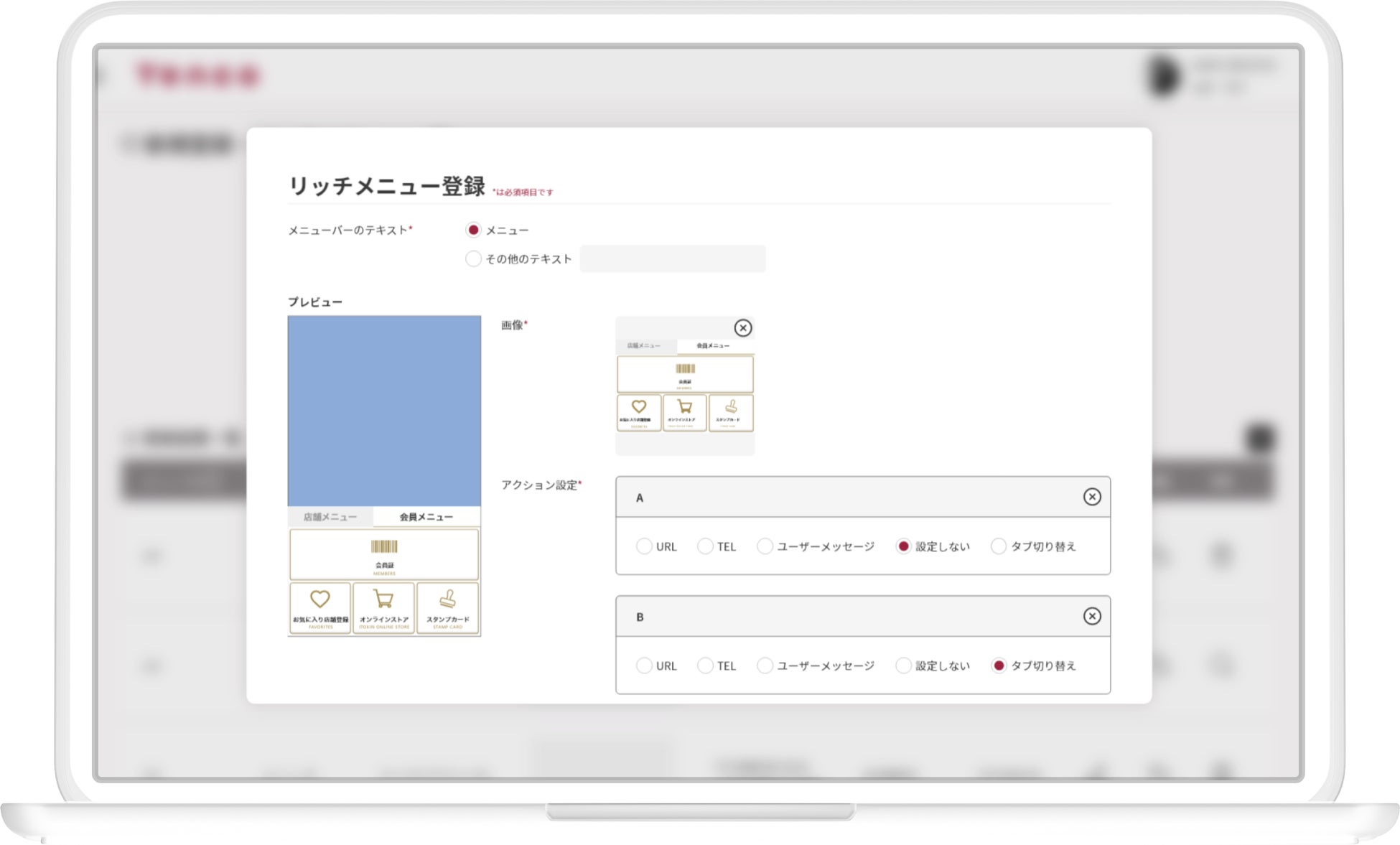Choose ユーザーメッセージ for section B
Viewport: 1400px width, 845px height.
(765, 666)
